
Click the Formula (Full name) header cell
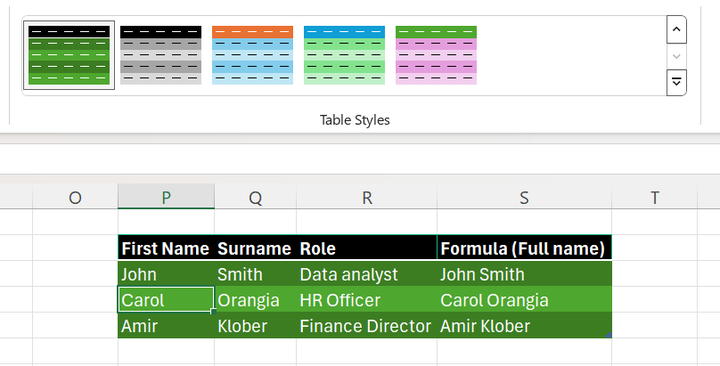click(x=524, y=248)
